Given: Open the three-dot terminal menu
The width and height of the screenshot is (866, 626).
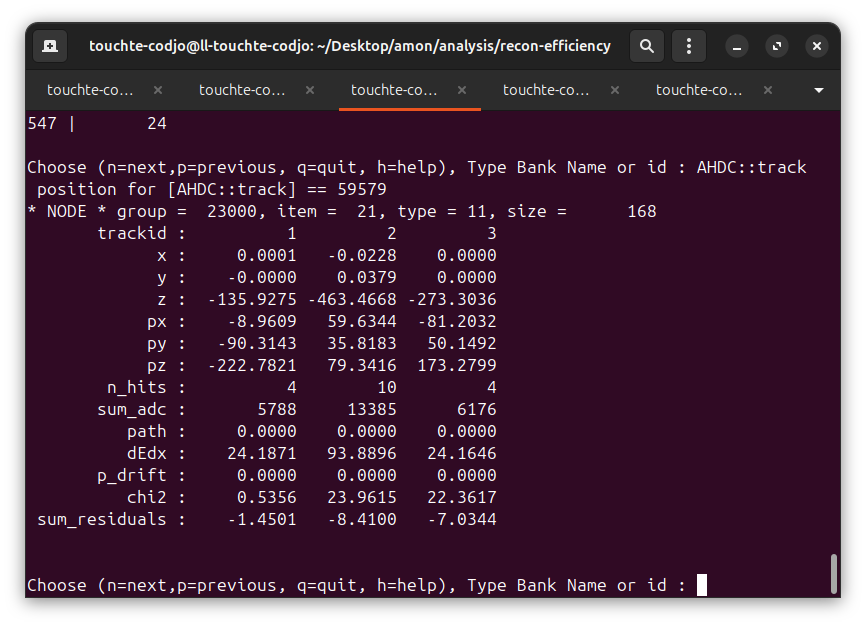Looking at the screenshot, I should click(689, 46).
